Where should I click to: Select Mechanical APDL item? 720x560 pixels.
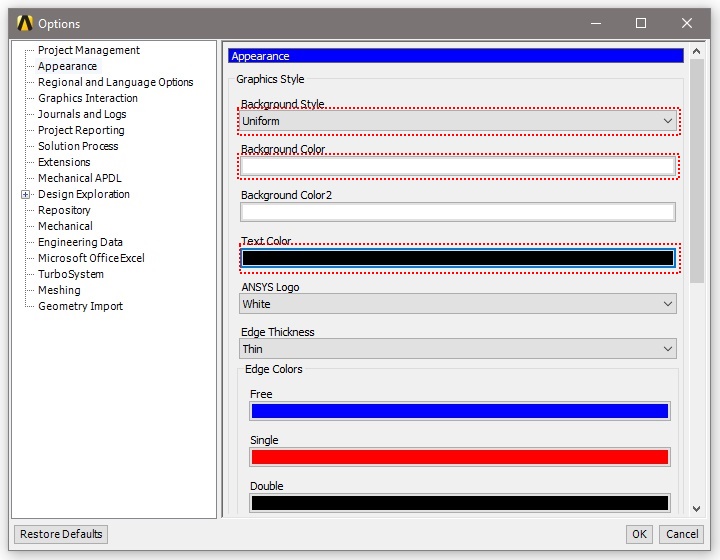79,178
